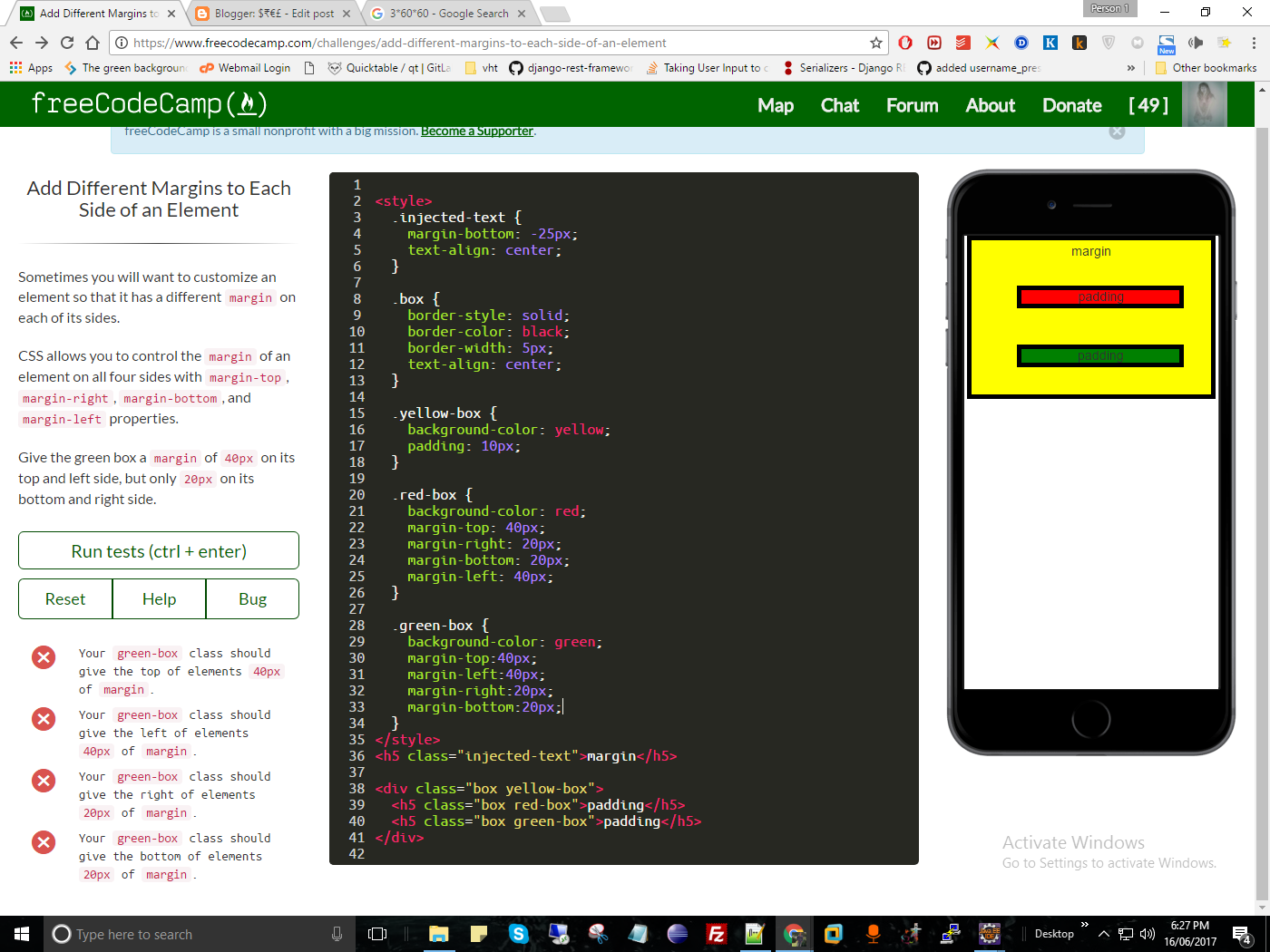Click the red X beside the margin-bottom test
This screenshot has height=952, width=1270.
coord(44,841)
